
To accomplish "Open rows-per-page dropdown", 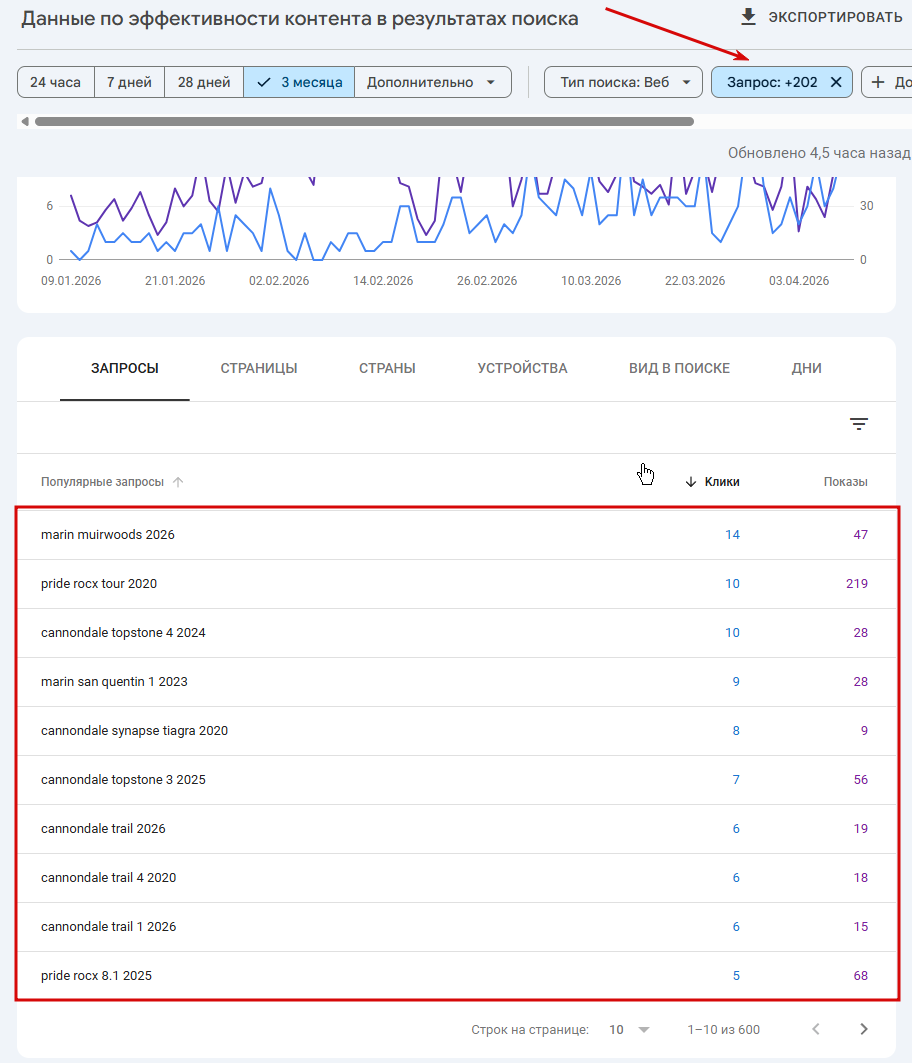I will pyautogui.click(x=643, y=1030).
